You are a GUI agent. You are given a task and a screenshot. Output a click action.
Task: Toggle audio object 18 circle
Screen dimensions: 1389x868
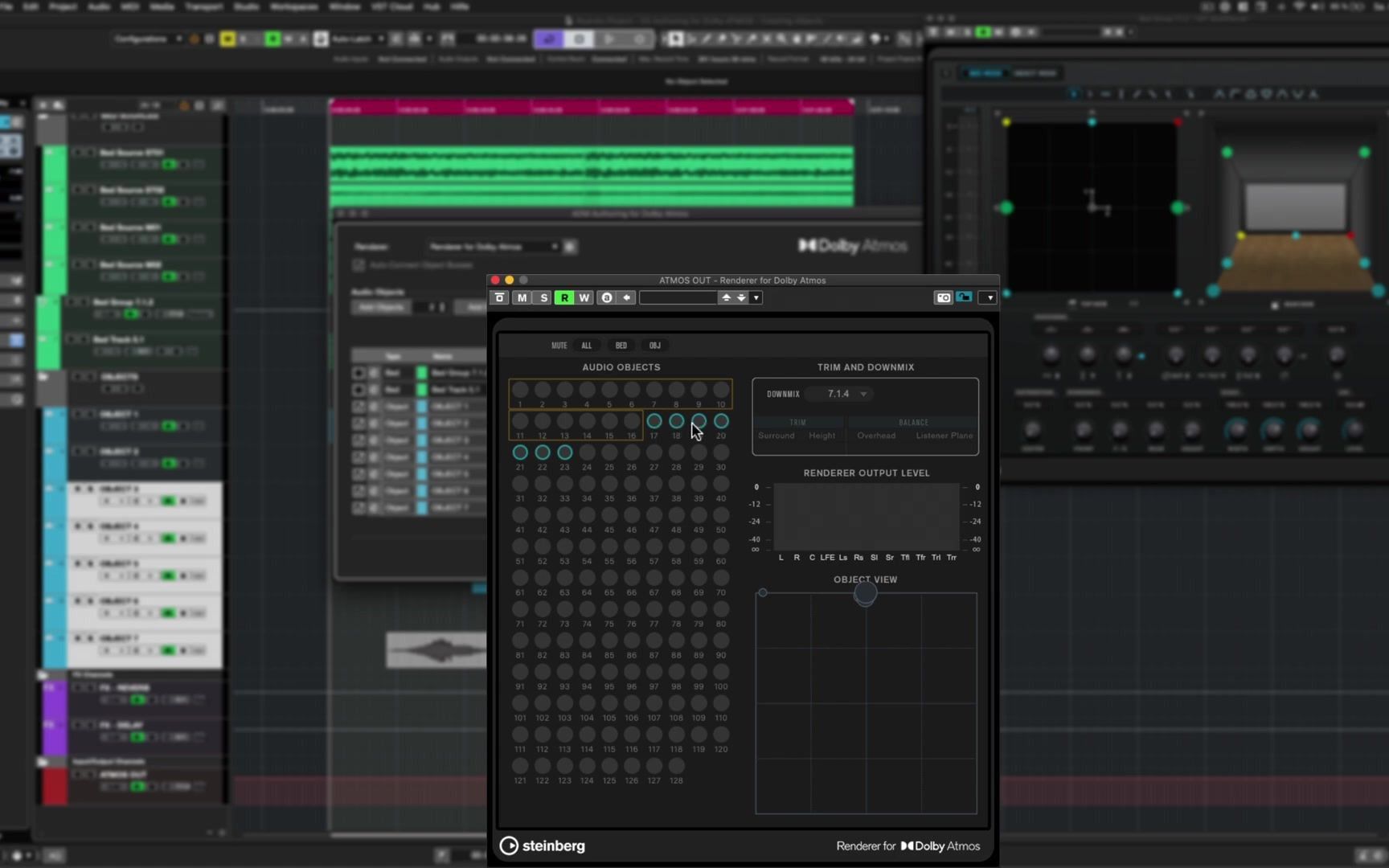coord(677,421)
